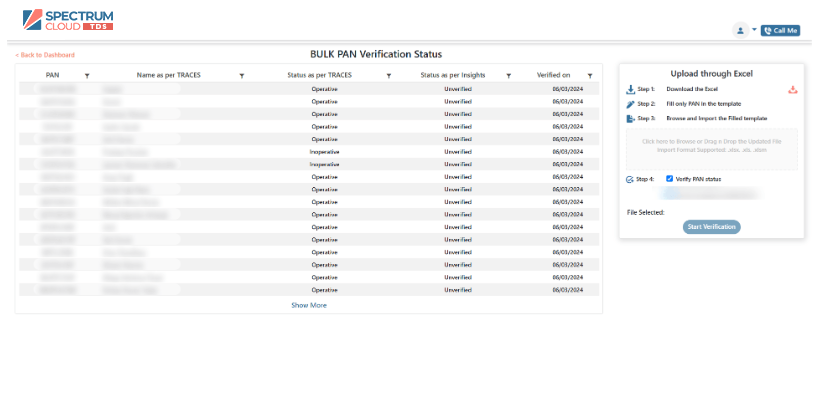Expand the user profile dropdown arrow
This screenshot has height=414, width=828.
[x=754, y=30]
